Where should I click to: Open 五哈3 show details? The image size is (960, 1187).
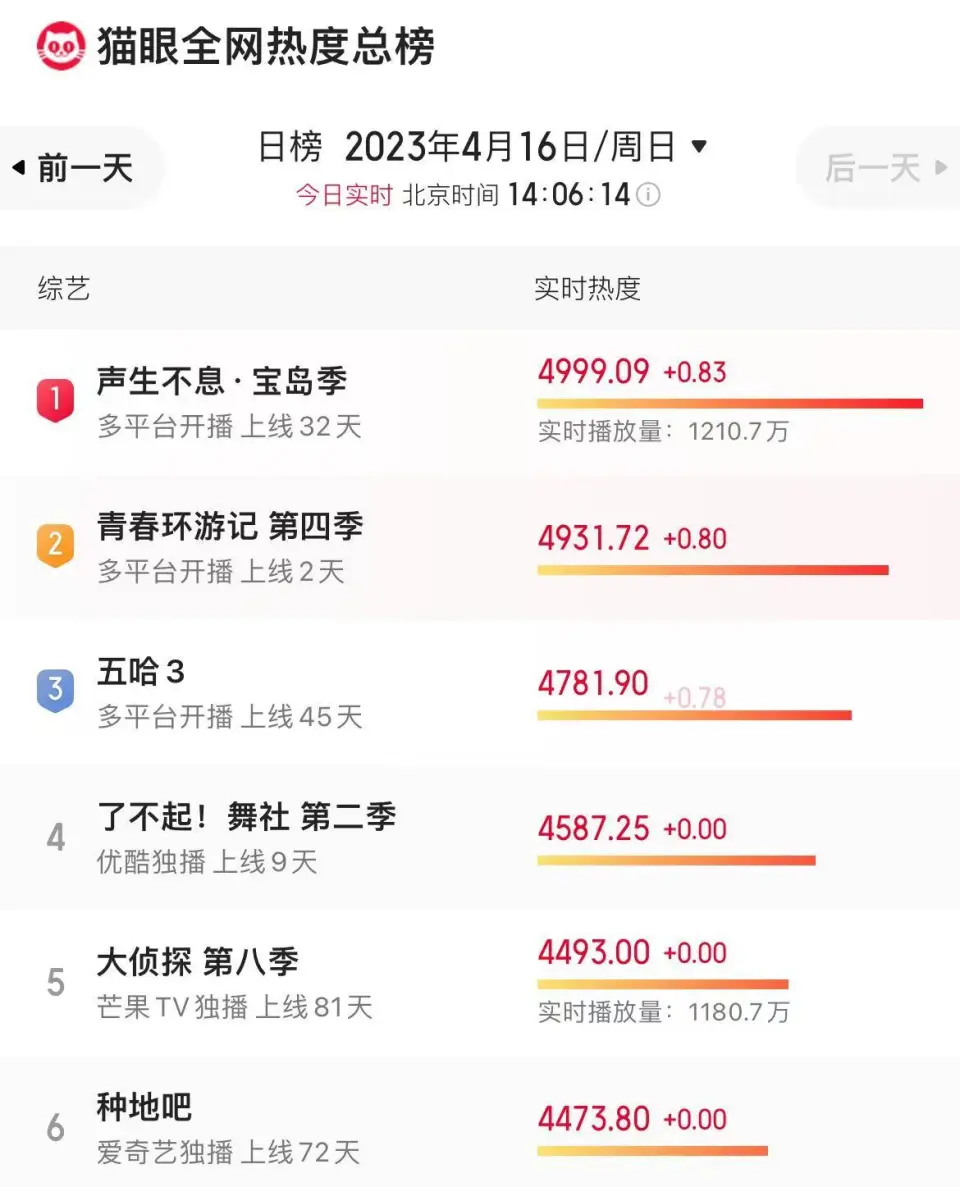(141, 672)
